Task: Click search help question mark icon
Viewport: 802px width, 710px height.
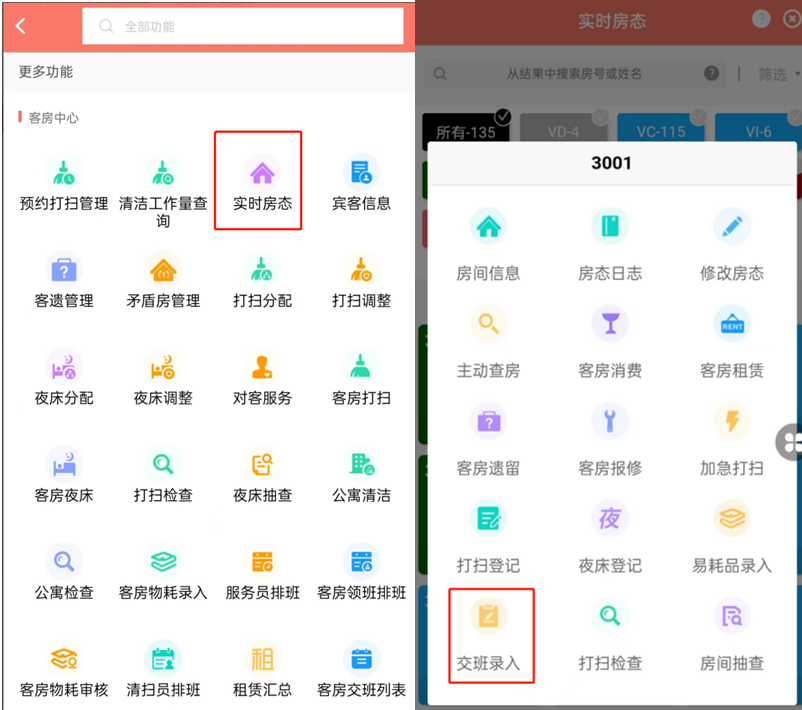Action: pyautogui.click(x=711, y=74)
